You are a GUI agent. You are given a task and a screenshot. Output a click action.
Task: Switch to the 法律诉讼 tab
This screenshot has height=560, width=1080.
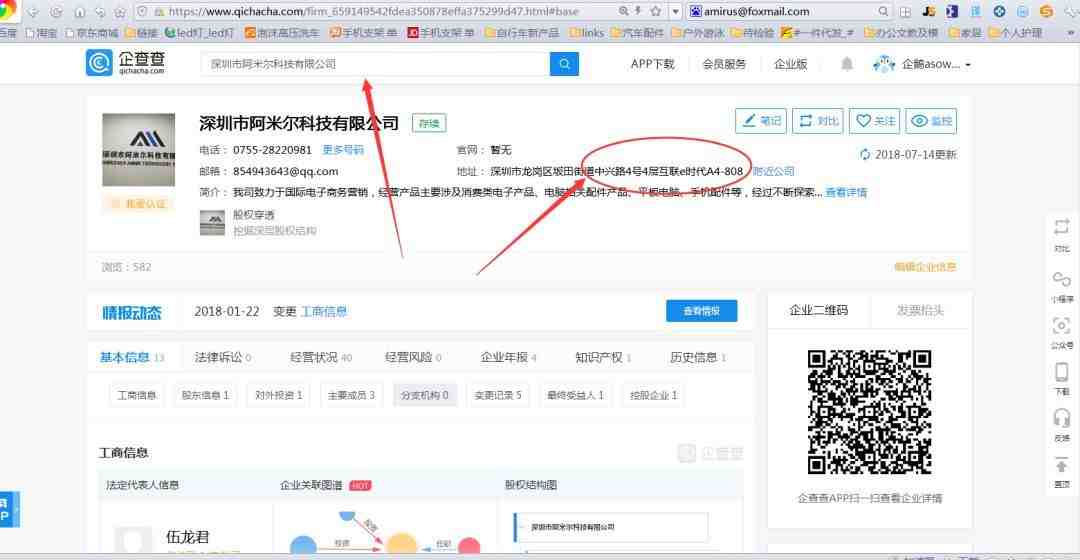(222, 357)
